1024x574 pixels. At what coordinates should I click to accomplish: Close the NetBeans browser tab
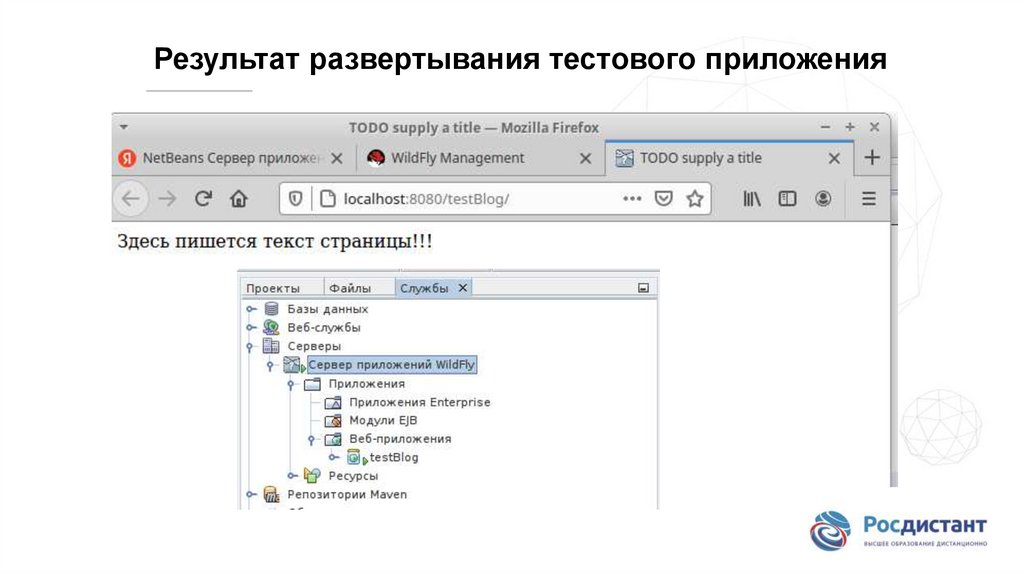point(336,158)
